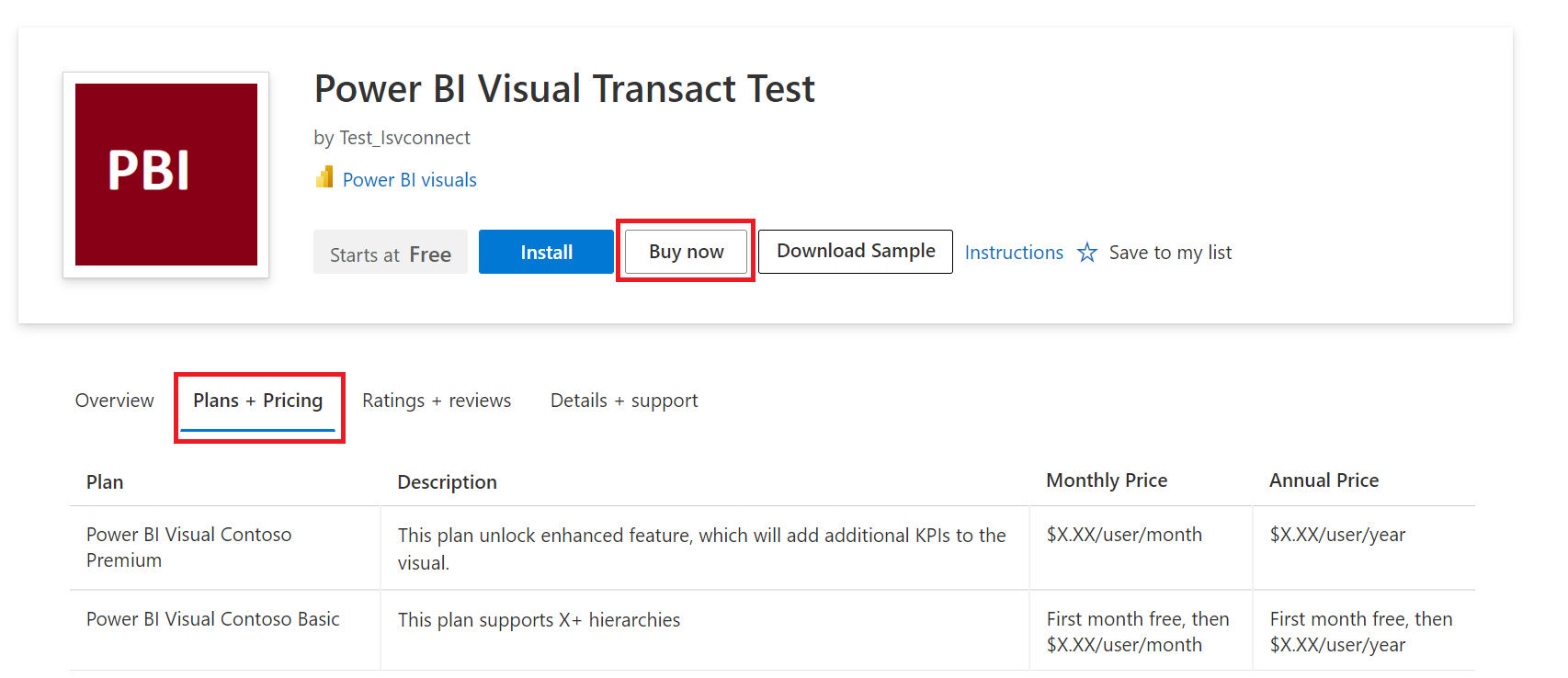The image size is (1568, 678).
Task: Go to Details + support tab
Action: [x=624, y=401]
